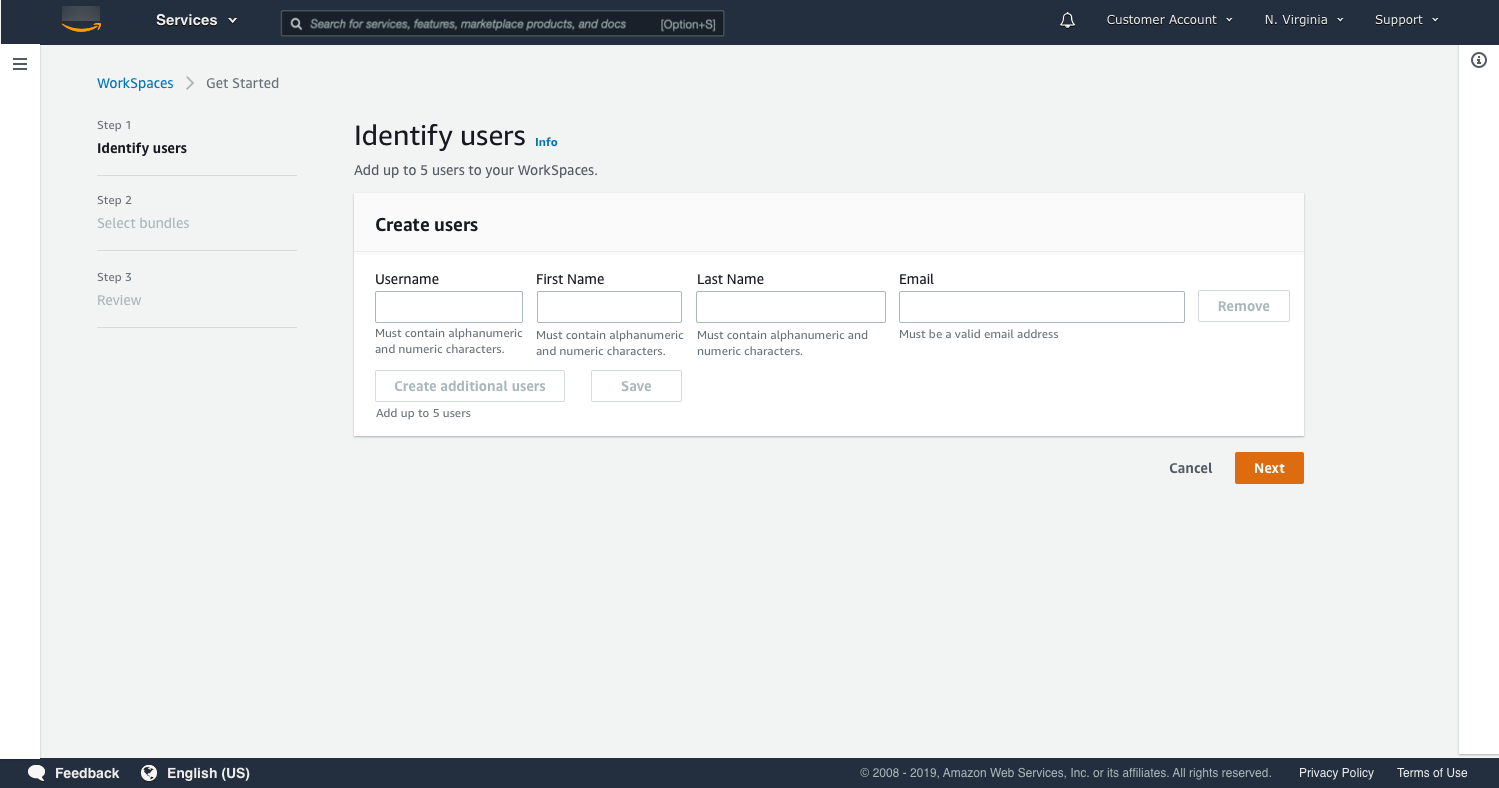Click the Info panel icon on right edge
1499x788 pixels.
pyautogui.click(x=1479, y=60)
